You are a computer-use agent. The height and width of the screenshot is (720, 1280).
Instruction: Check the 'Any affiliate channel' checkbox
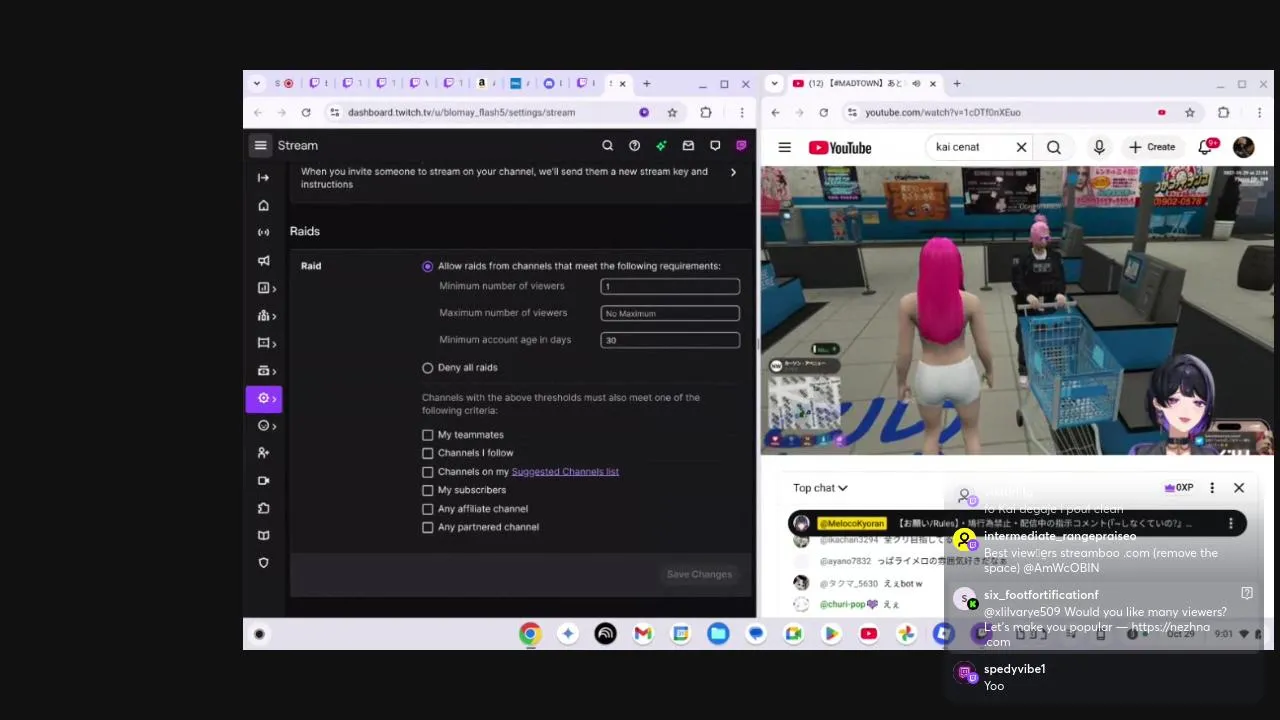point(428,509)
